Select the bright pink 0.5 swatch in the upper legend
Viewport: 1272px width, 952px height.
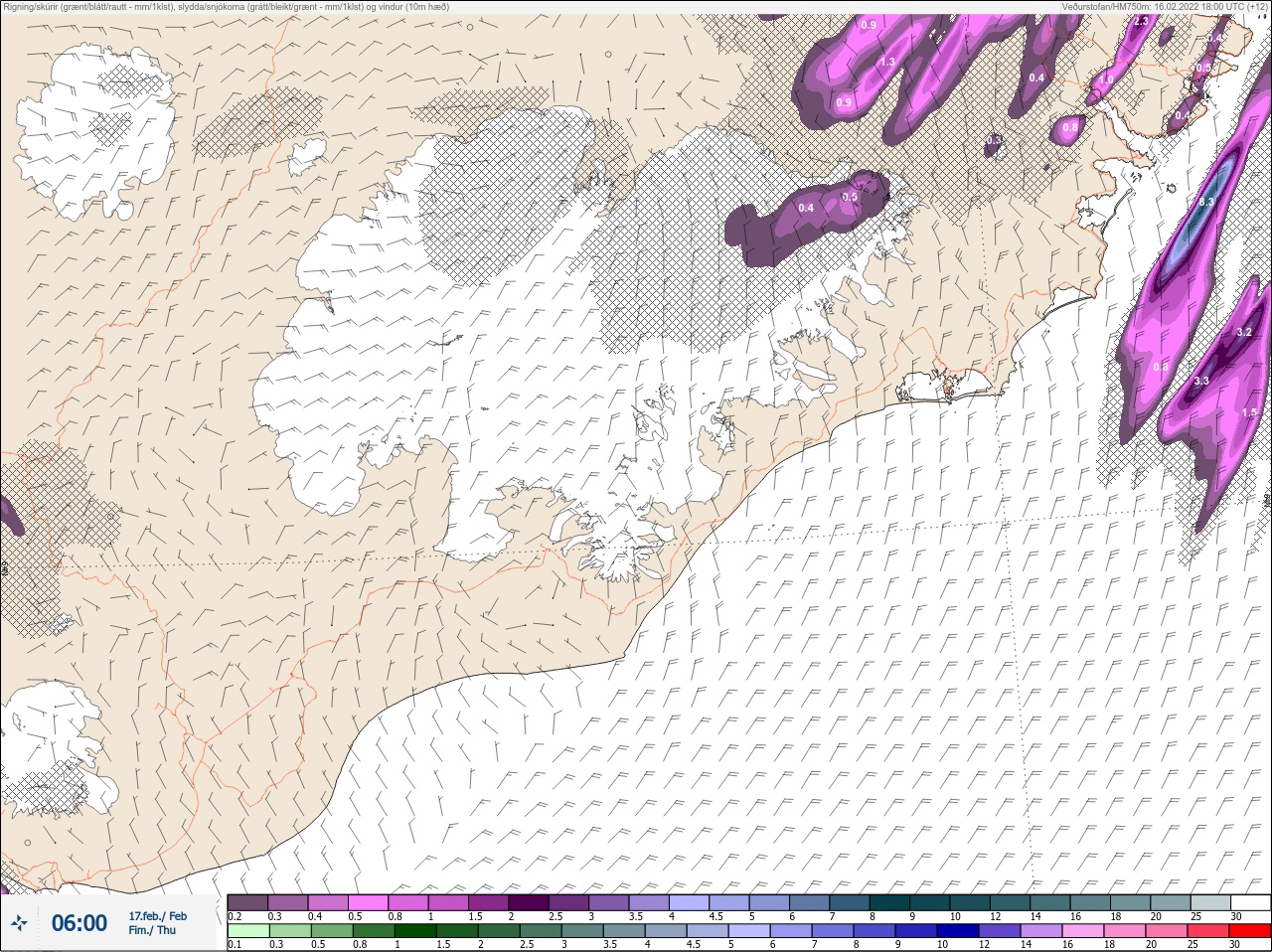(368, 902)
